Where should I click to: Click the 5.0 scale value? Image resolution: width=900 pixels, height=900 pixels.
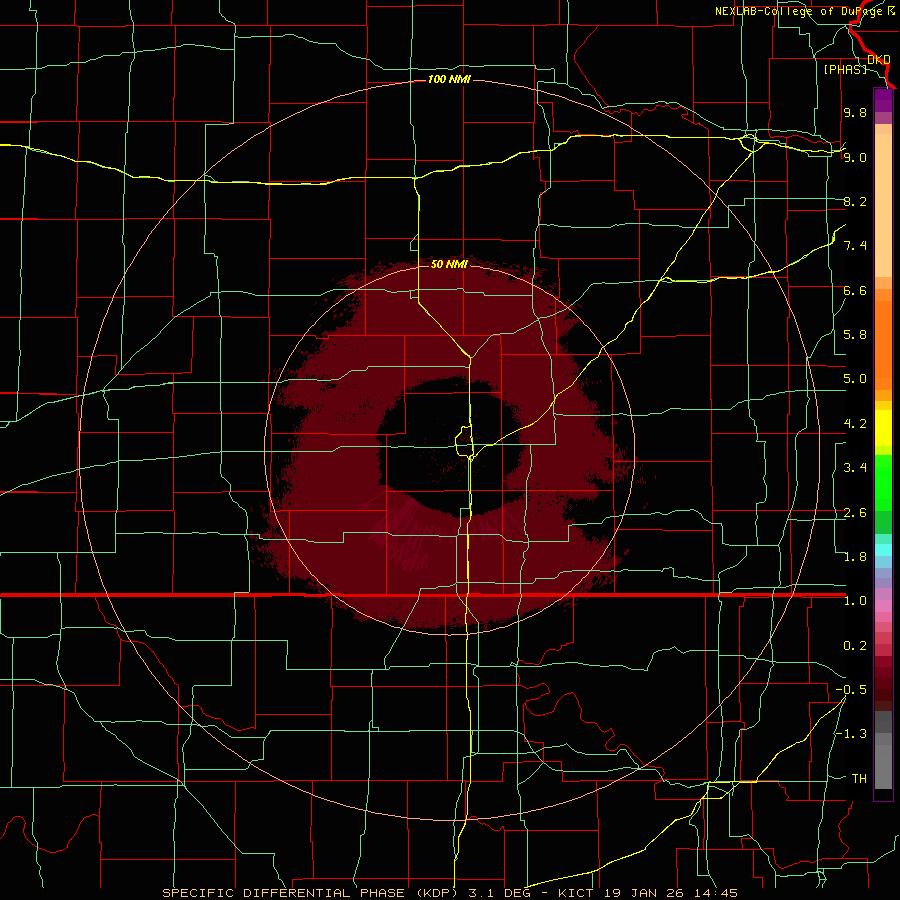point(855,379)
